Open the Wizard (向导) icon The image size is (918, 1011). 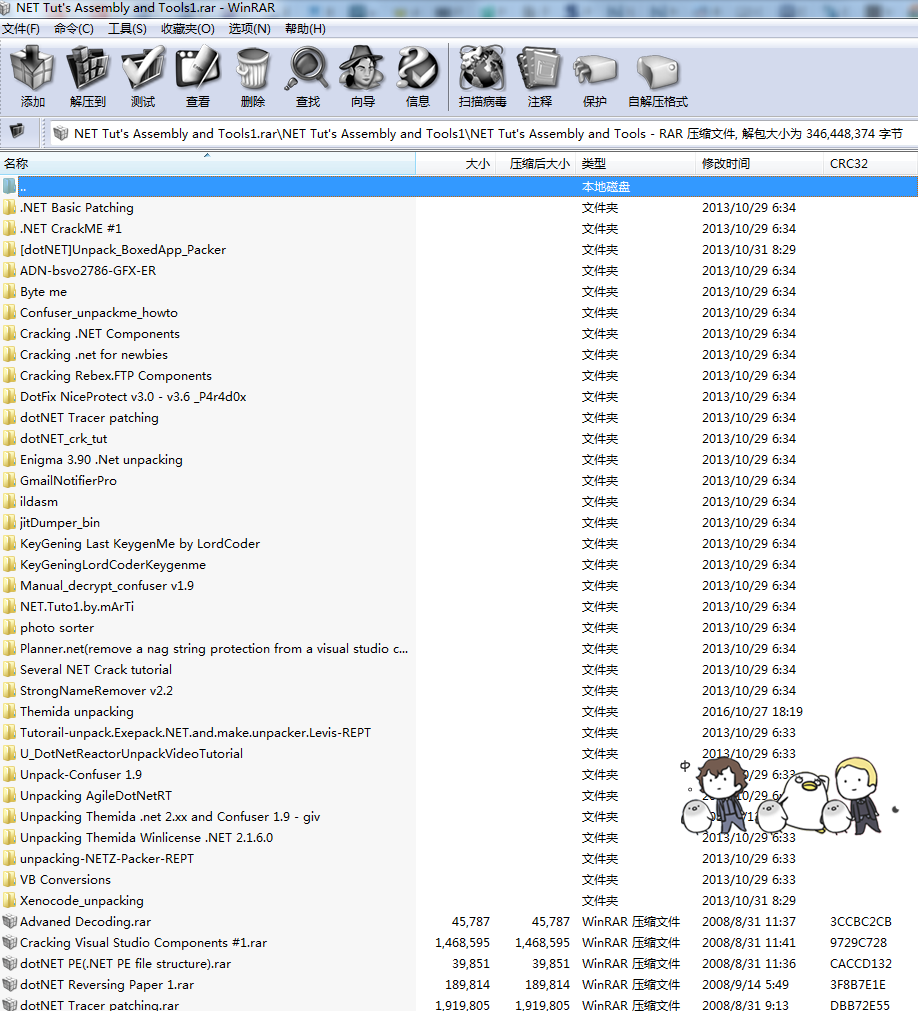point(363,75)
